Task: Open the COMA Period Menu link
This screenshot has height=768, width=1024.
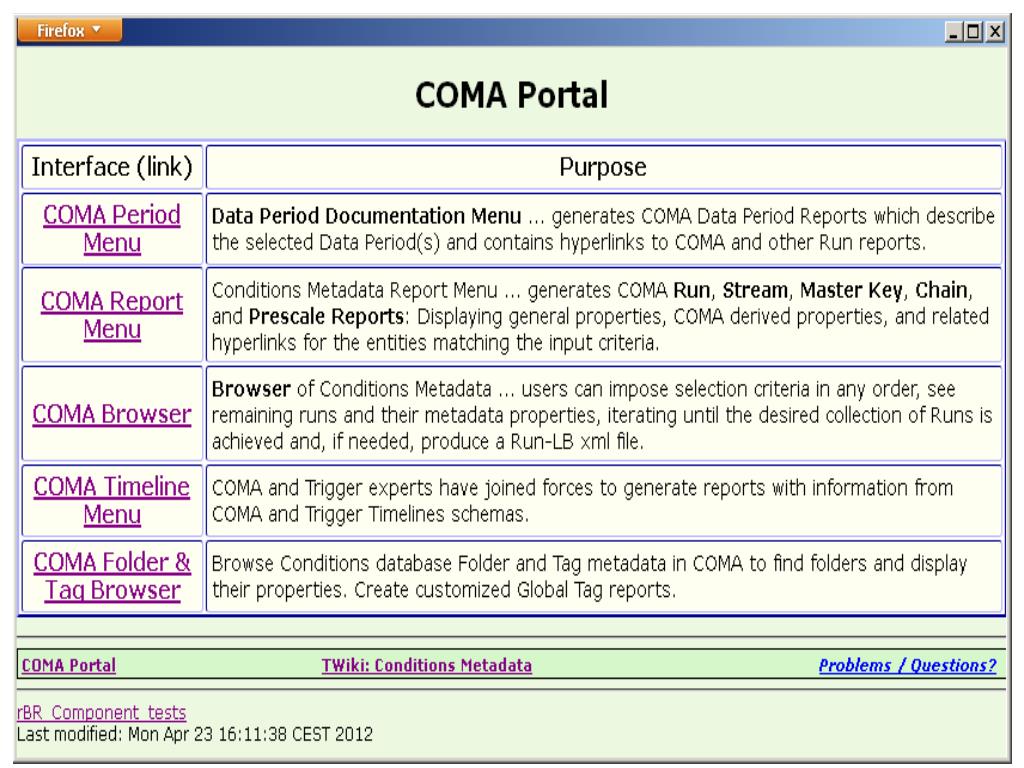Action: (112, 229)
